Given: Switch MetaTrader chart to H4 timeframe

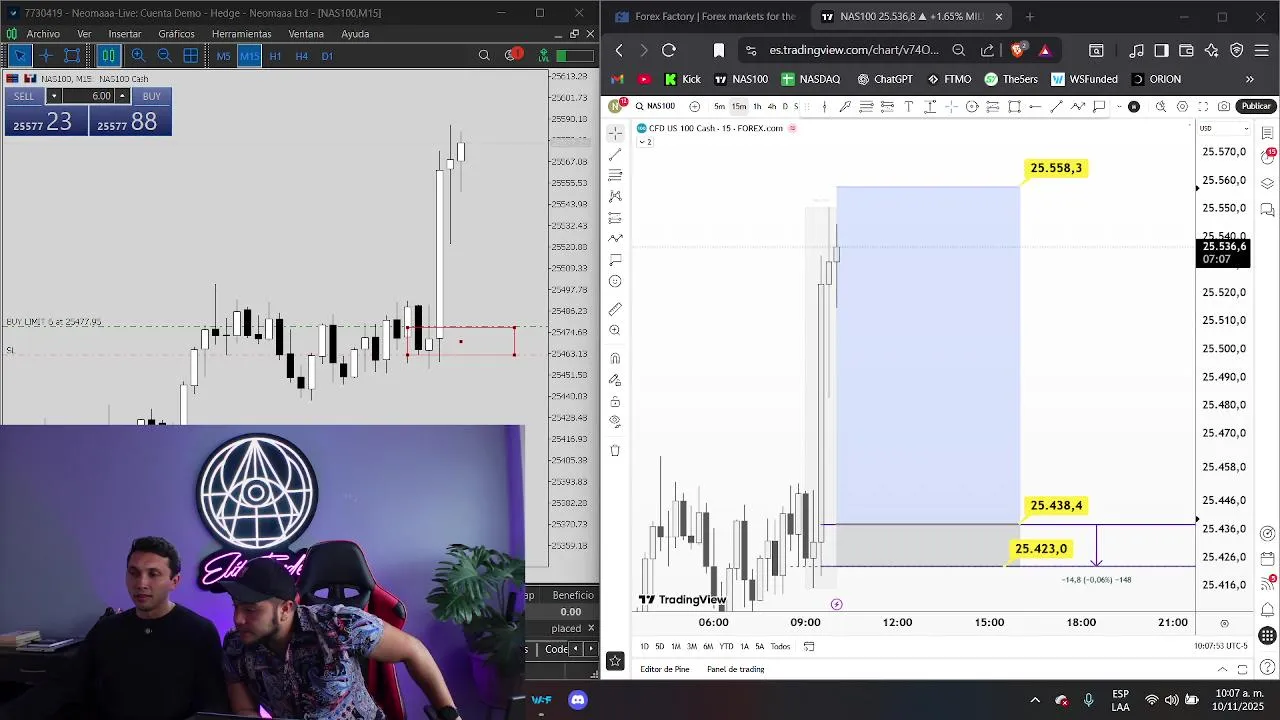Looking at the screenshot, I should tap(301, 56).
